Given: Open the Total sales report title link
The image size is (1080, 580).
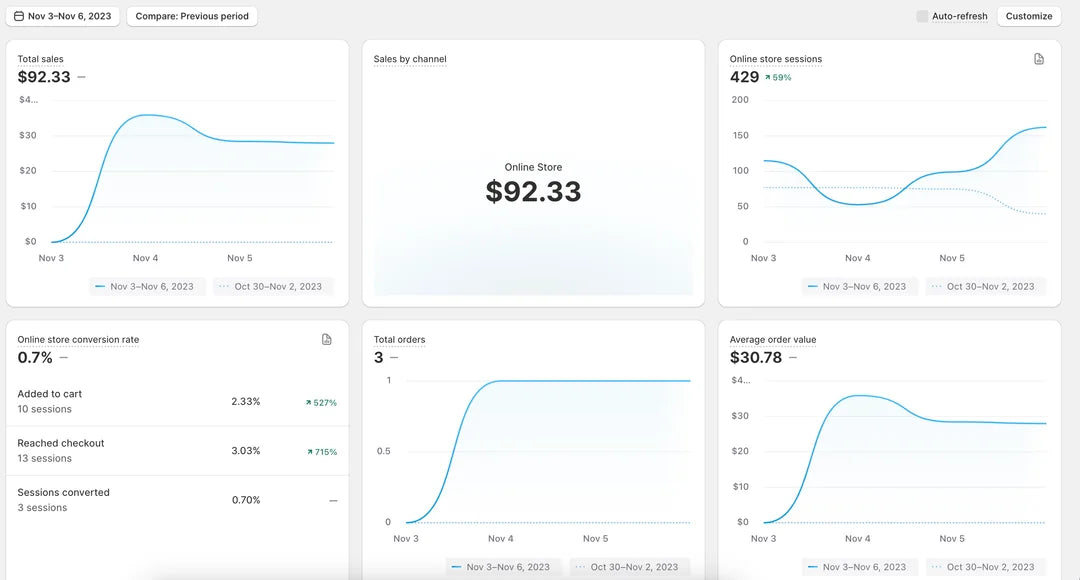Looking at the screenshot, I should tap(41, 59).
